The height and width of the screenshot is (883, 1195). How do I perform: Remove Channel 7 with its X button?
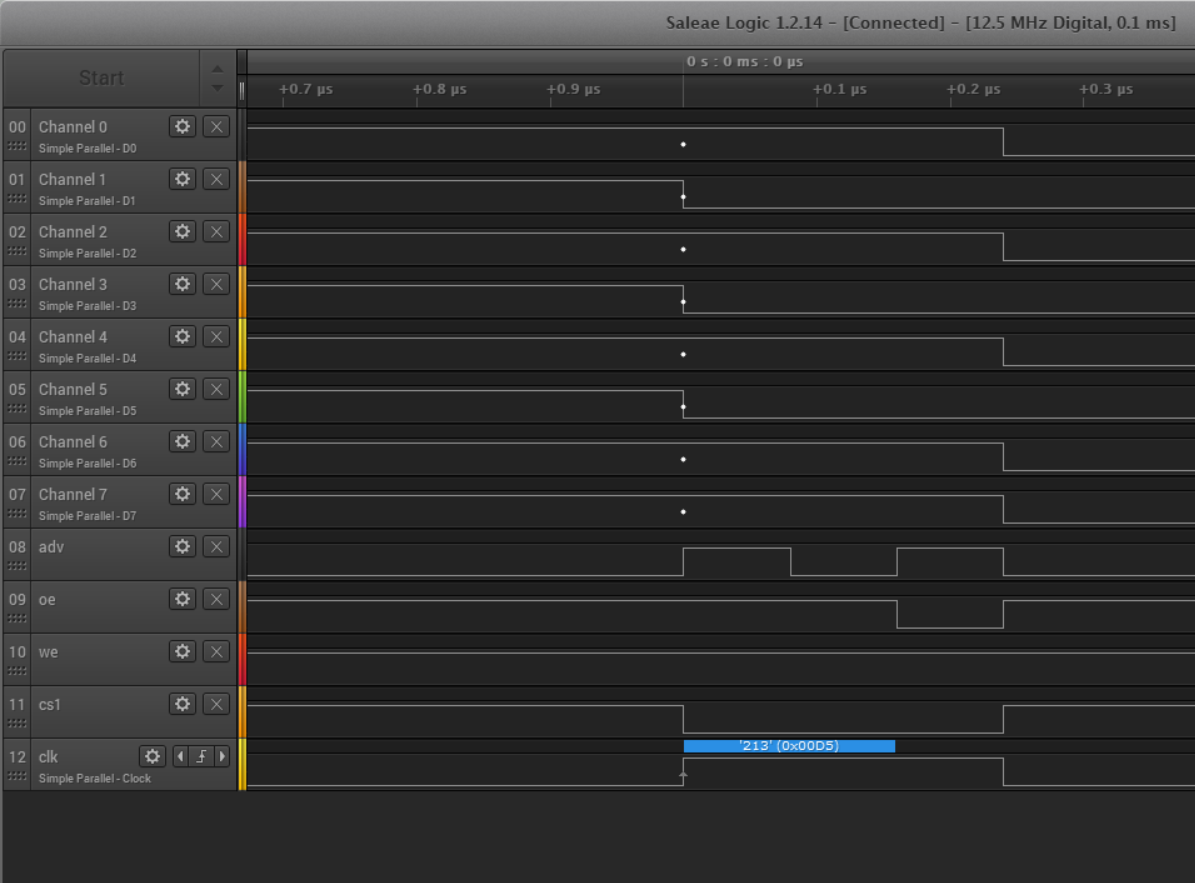(216, 494)
